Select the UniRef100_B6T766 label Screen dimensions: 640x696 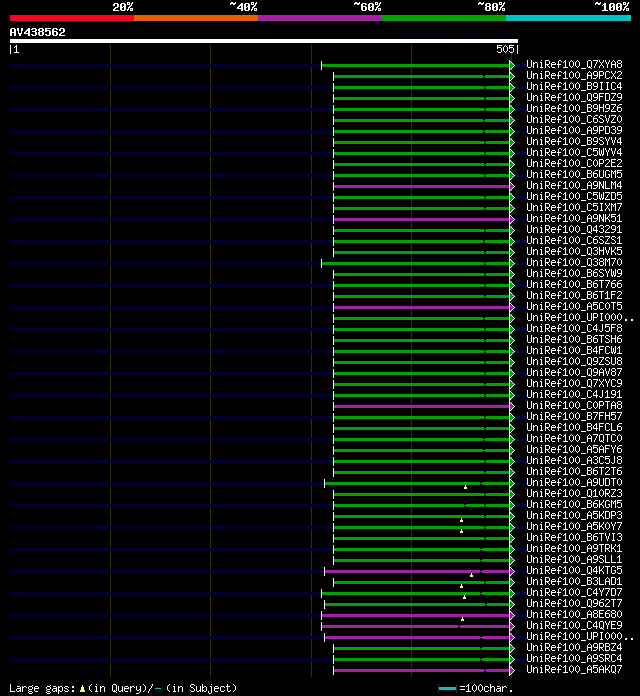574,284
